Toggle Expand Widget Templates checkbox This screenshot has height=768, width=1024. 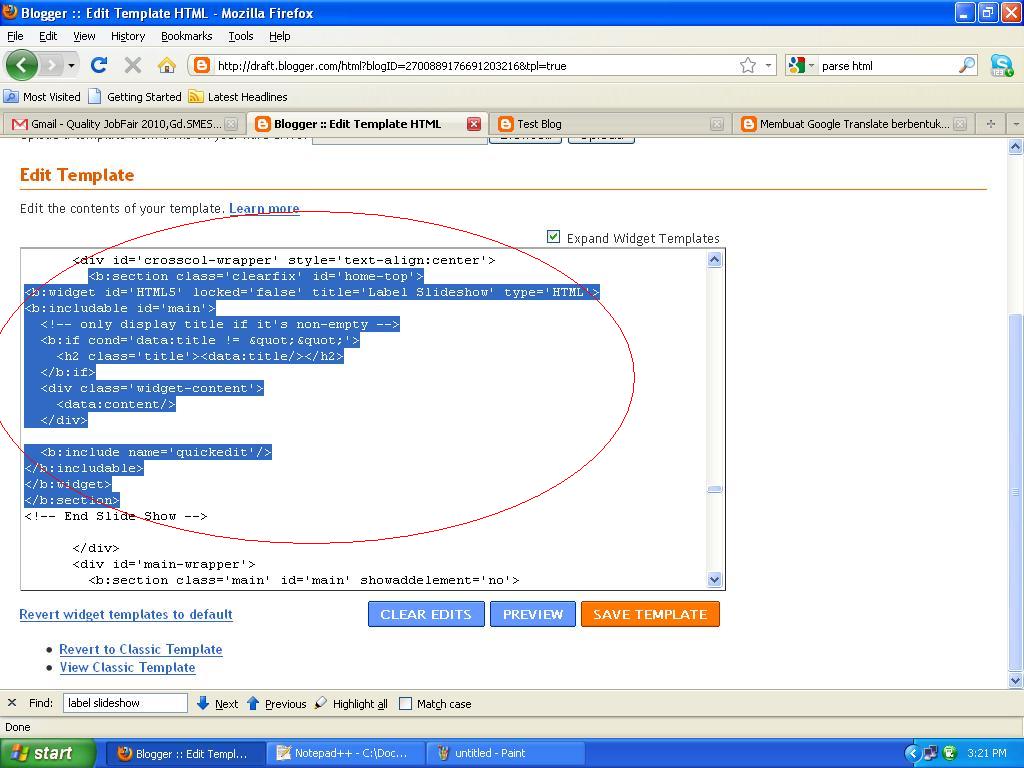(x=553, y=236)
